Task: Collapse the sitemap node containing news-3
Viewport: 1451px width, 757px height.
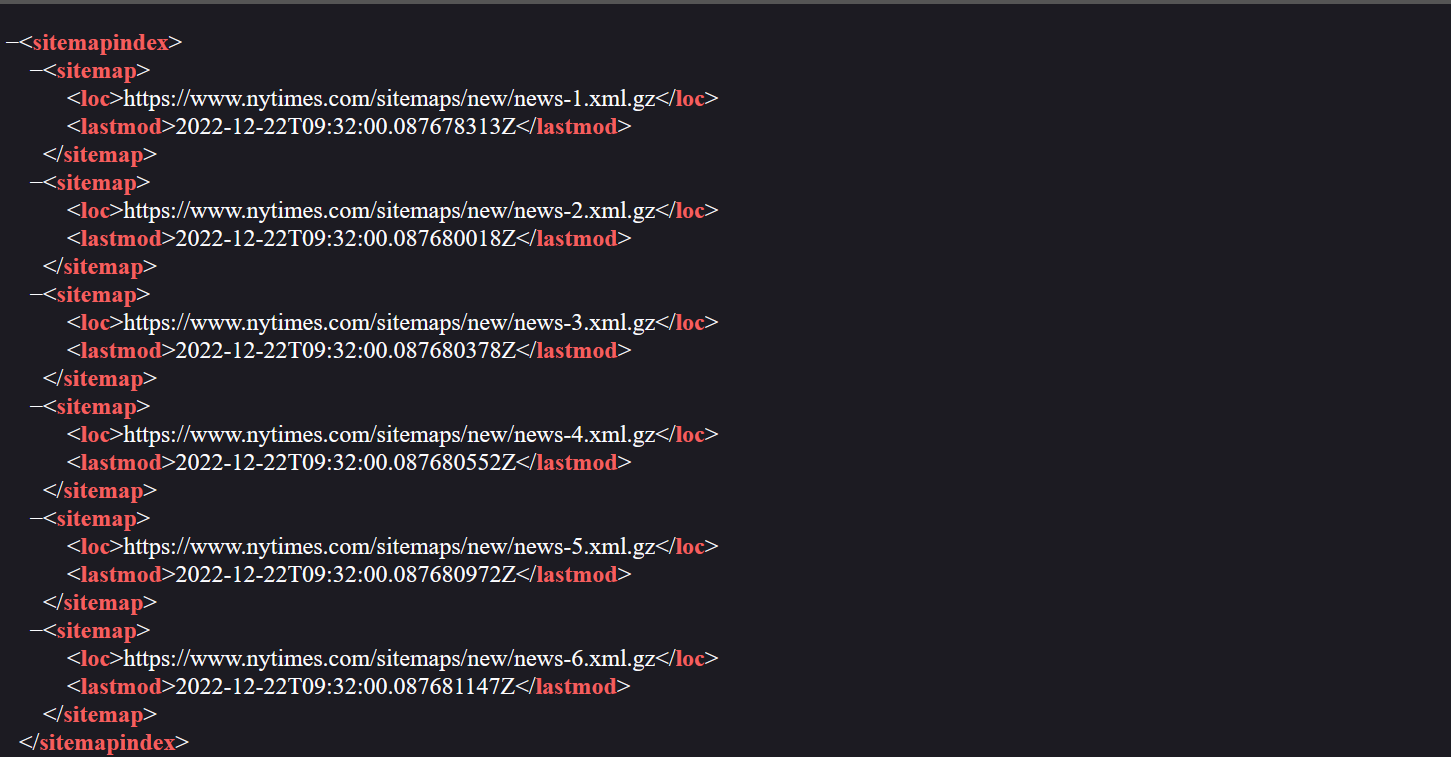Action: pos(36,295)
